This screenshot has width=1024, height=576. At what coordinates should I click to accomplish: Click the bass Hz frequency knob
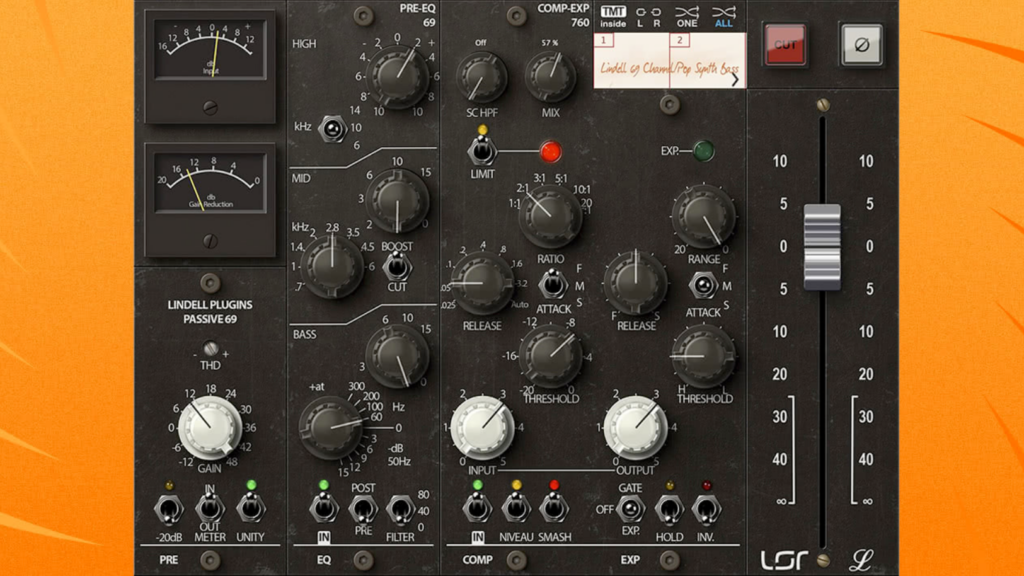pyautogui.click(x=330, y=426)
